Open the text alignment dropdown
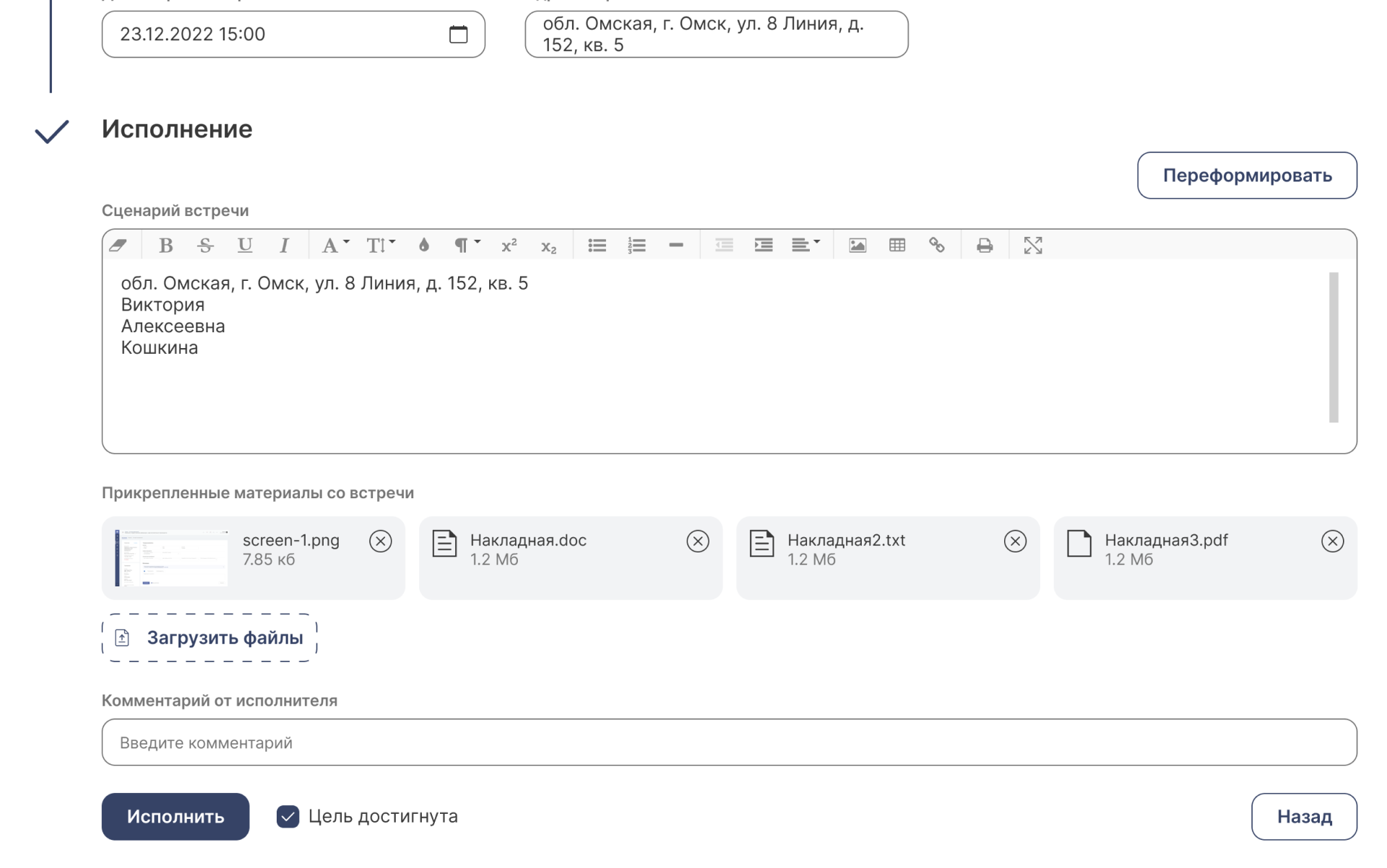This screenshot has height=868, width=1387. (805, 246)
